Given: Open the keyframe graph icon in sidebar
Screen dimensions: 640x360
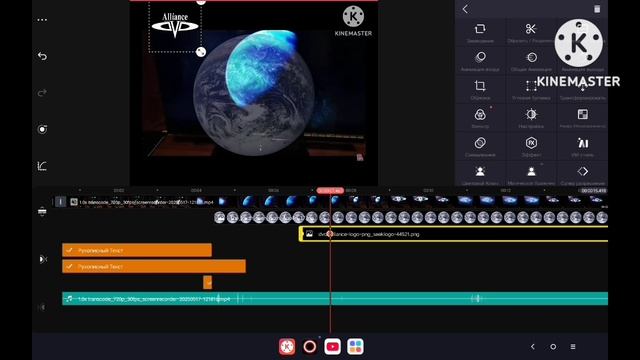Looking at the screenshot, I should coord(42,166).
